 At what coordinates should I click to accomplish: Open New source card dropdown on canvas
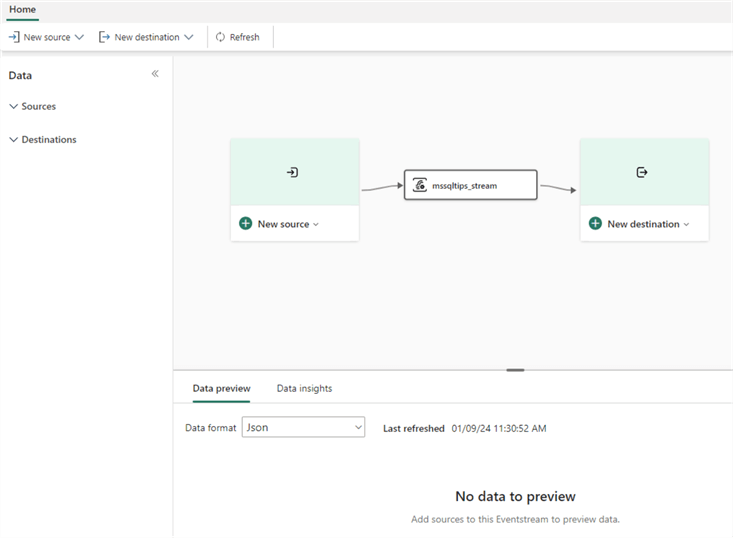point(316,224)
